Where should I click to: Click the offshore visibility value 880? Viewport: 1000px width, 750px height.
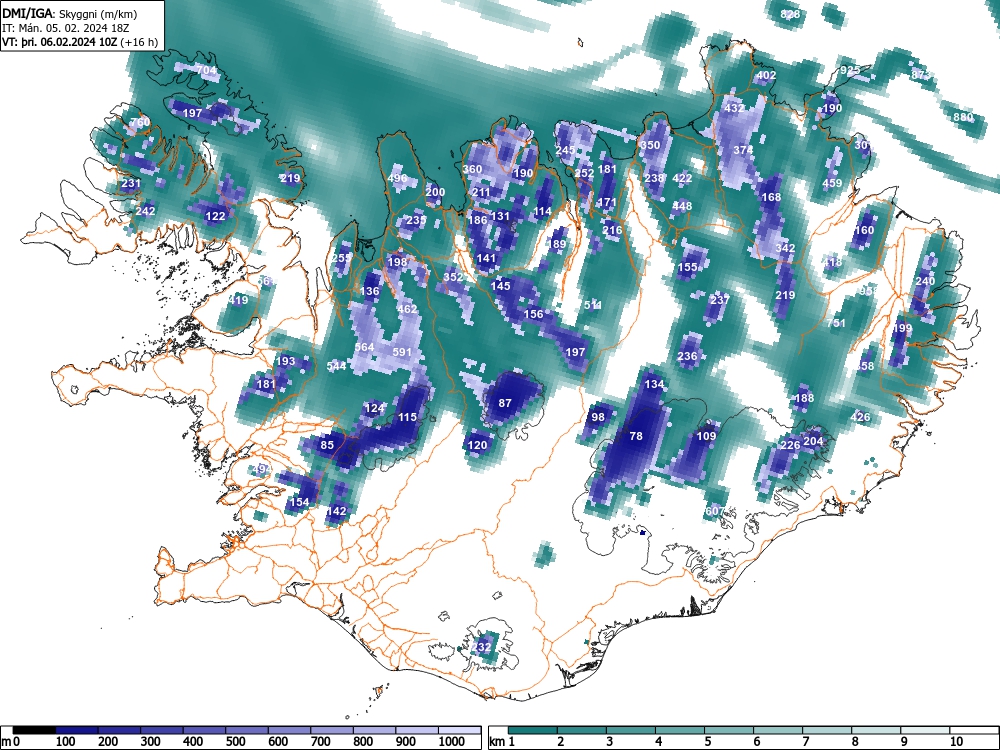963,117
